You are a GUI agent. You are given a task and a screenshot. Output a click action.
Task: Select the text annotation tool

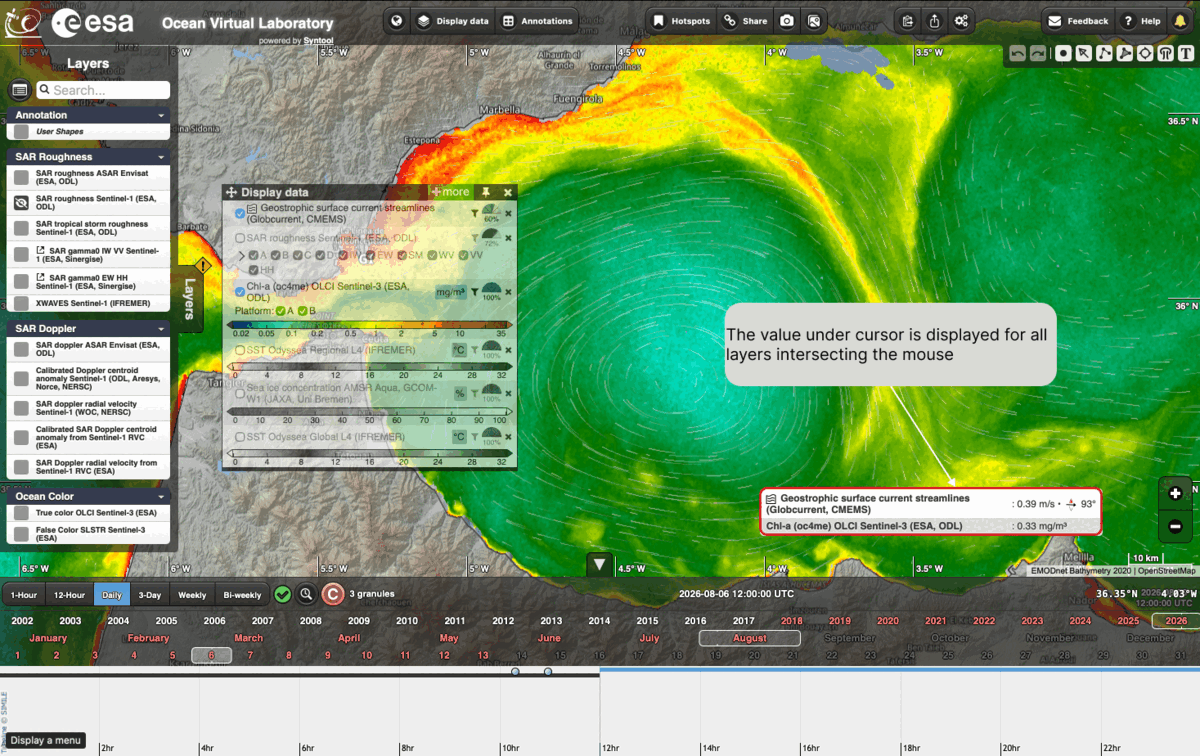click(1186, 54)
